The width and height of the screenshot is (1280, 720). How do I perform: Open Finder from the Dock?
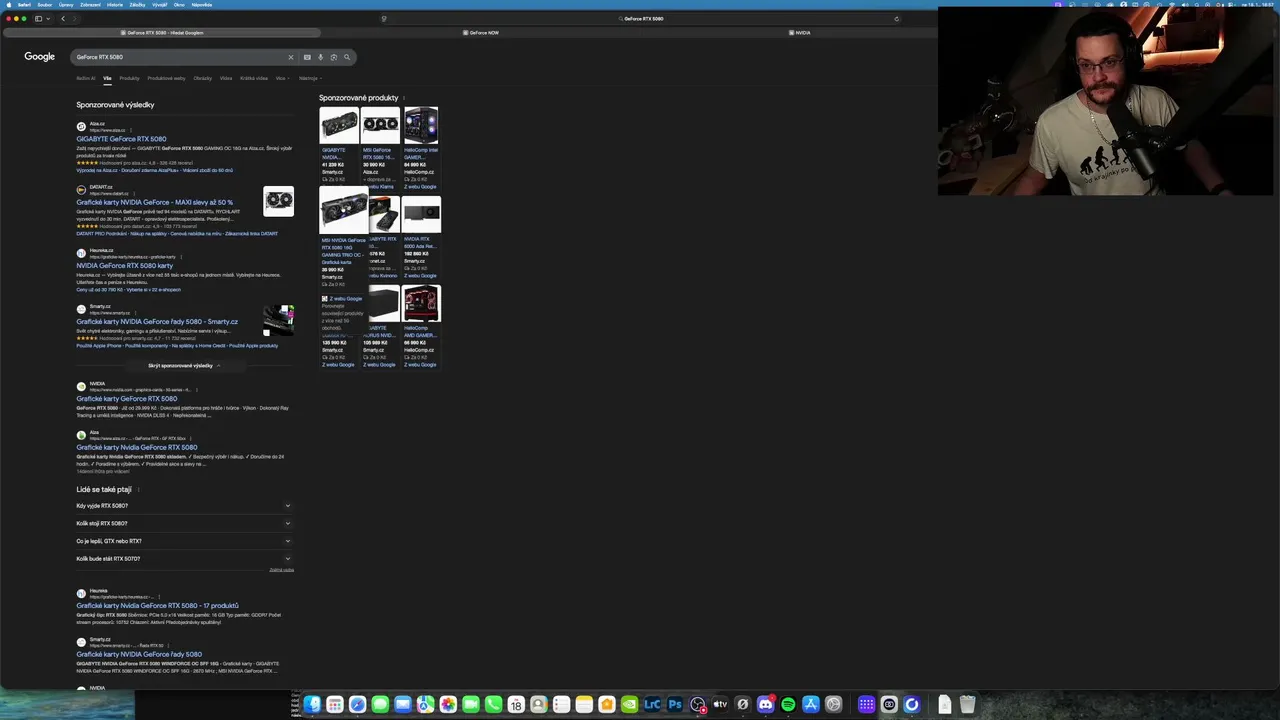point(313,705)
